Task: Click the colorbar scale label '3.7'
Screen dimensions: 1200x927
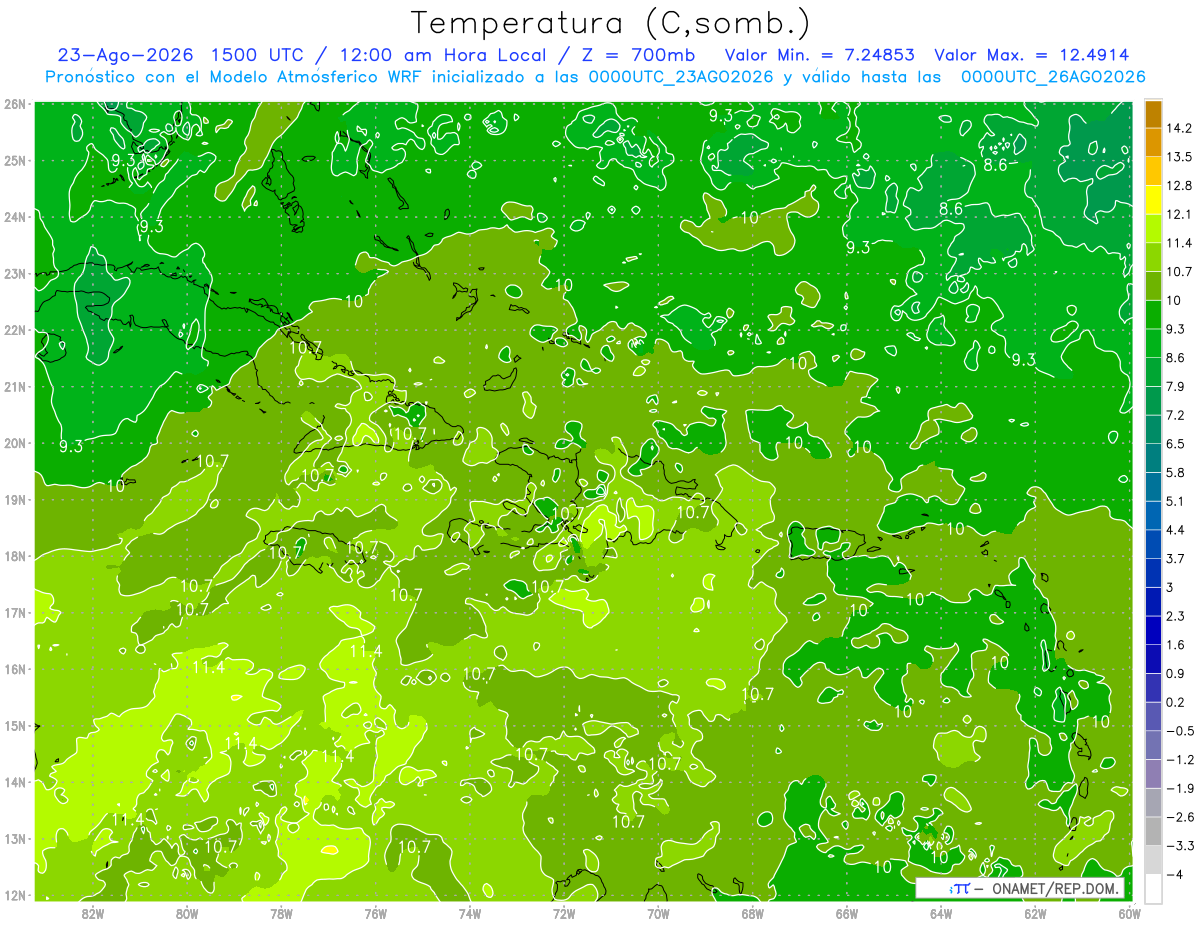Action: click(1175, 559)
